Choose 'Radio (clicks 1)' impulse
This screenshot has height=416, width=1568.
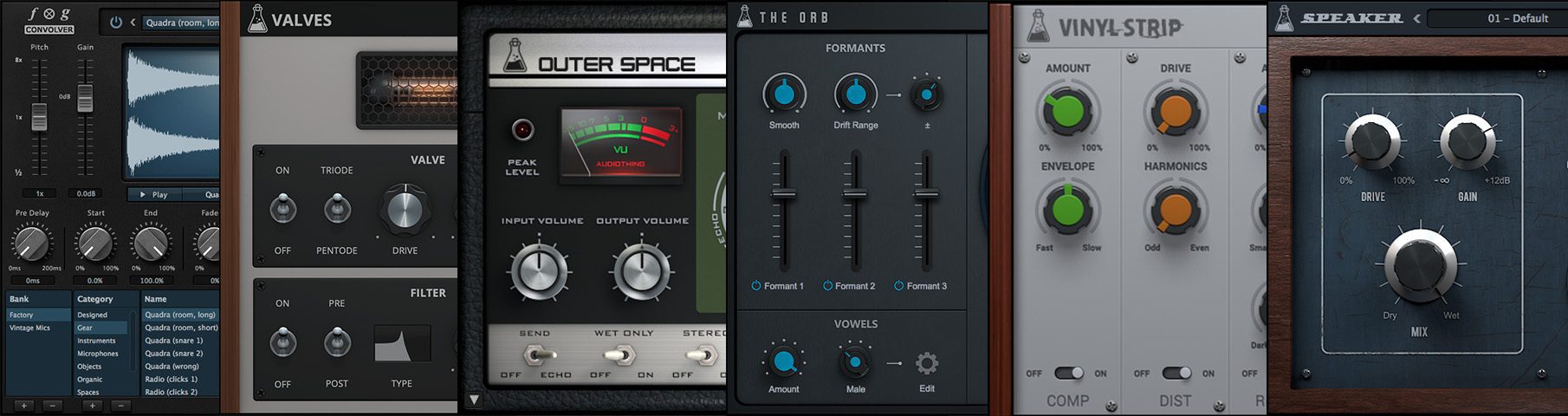point(181,379)
